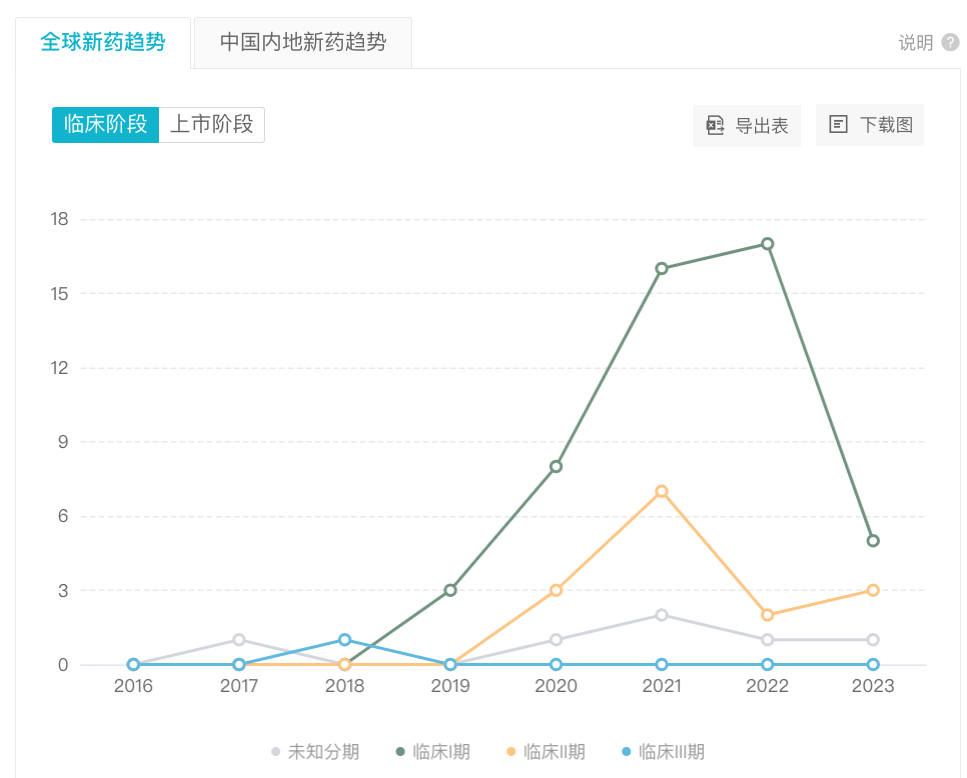967x778 pixels.
Task: Select the 临床阶段 view toggle
Action: point(105,125)
